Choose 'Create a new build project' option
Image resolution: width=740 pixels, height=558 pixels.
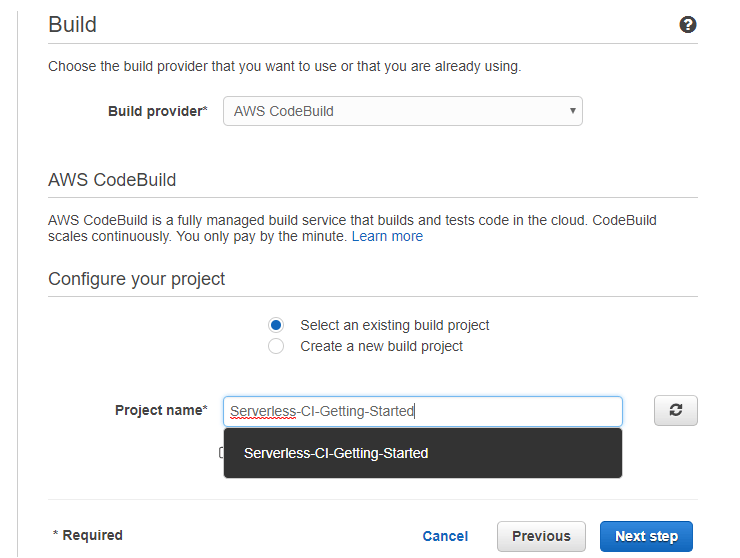(x=277, y=346)
